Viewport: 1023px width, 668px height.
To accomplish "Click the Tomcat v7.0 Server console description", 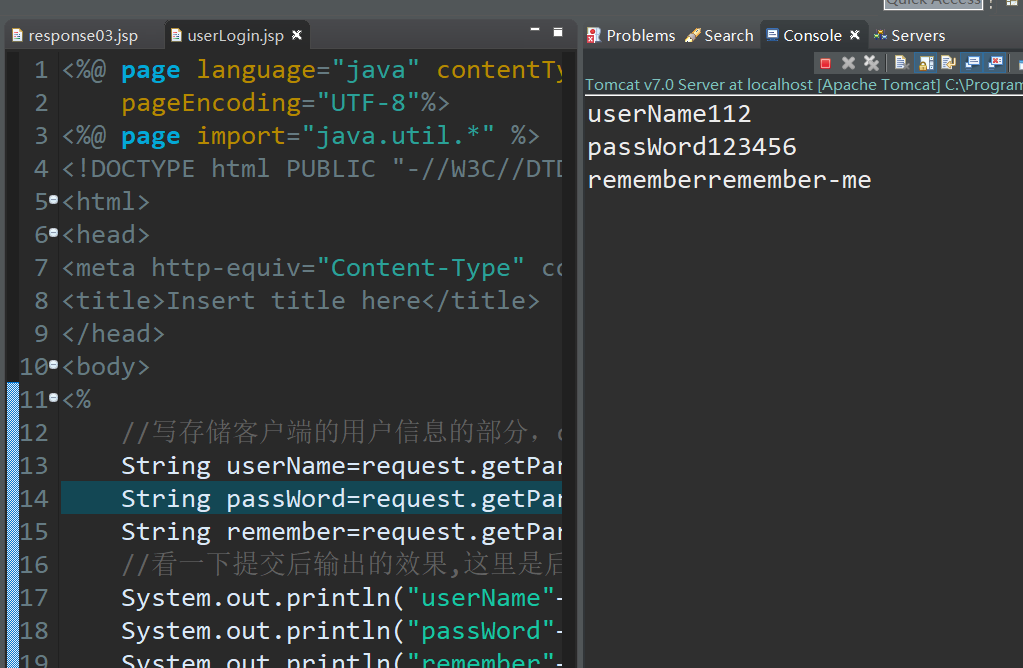I will [x=803, y=85].
